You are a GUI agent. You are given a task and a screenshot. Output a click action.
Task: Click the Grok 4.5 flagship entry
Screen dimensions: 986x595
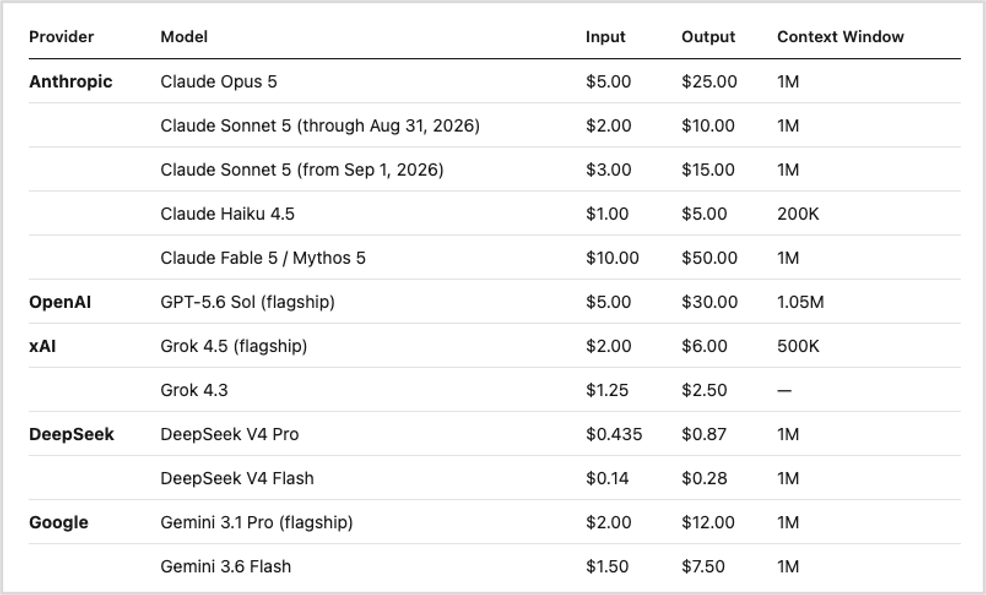233,346
